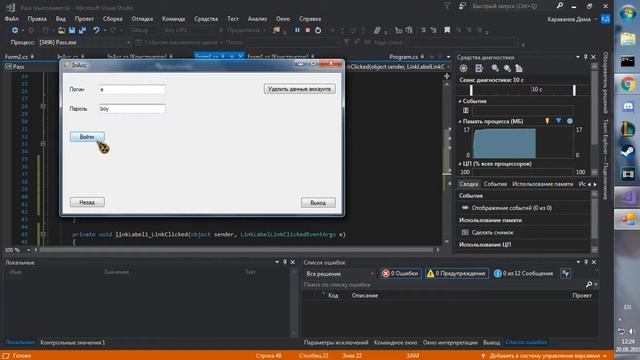Viewport: 640px width, 360px height.
Task: Open the Анализ menu
Action: (x=257, y=19)
